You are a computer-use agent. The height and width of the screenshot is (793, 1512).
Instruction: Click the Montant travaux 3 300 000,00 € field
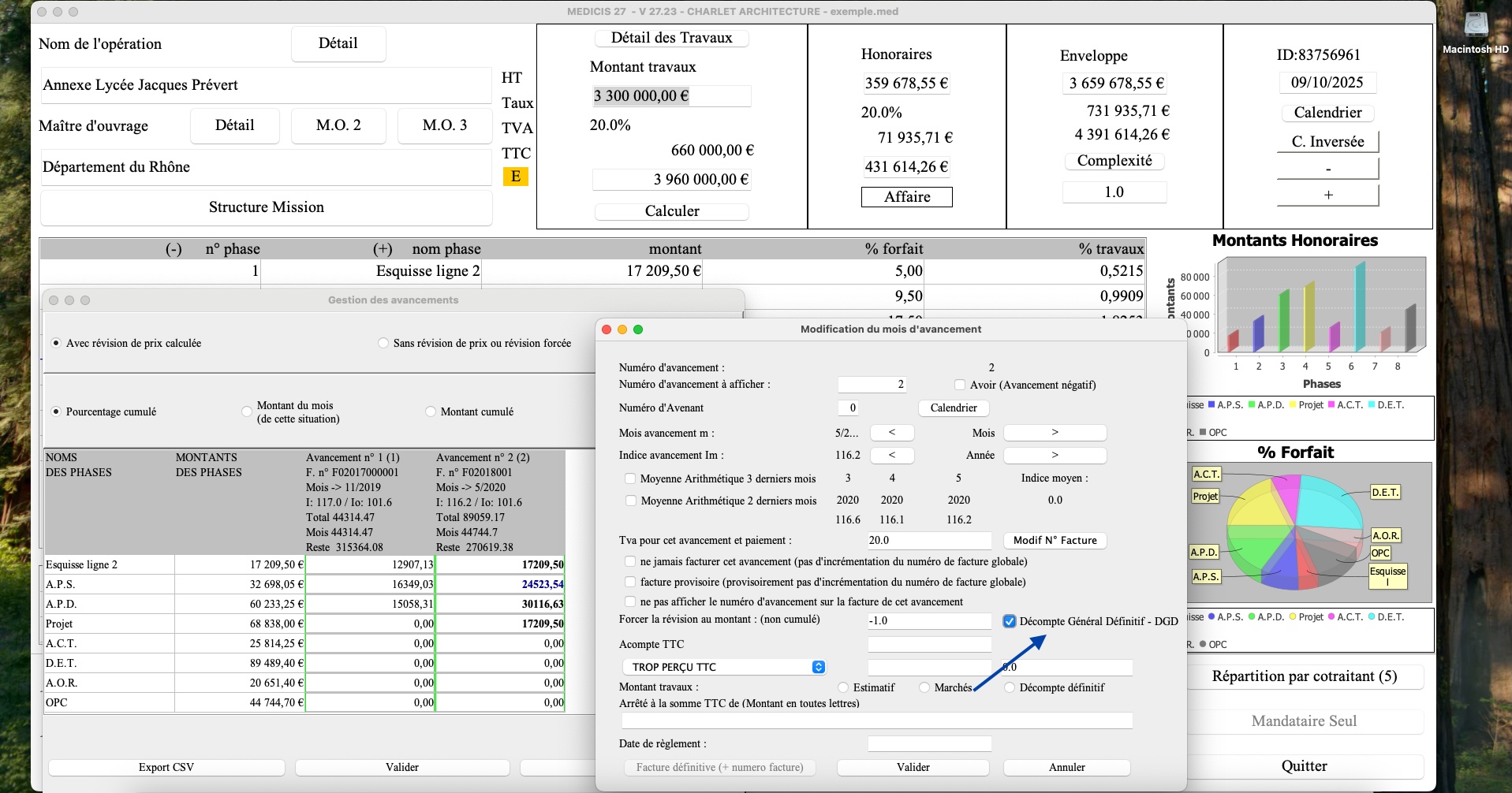click(671, 96)
